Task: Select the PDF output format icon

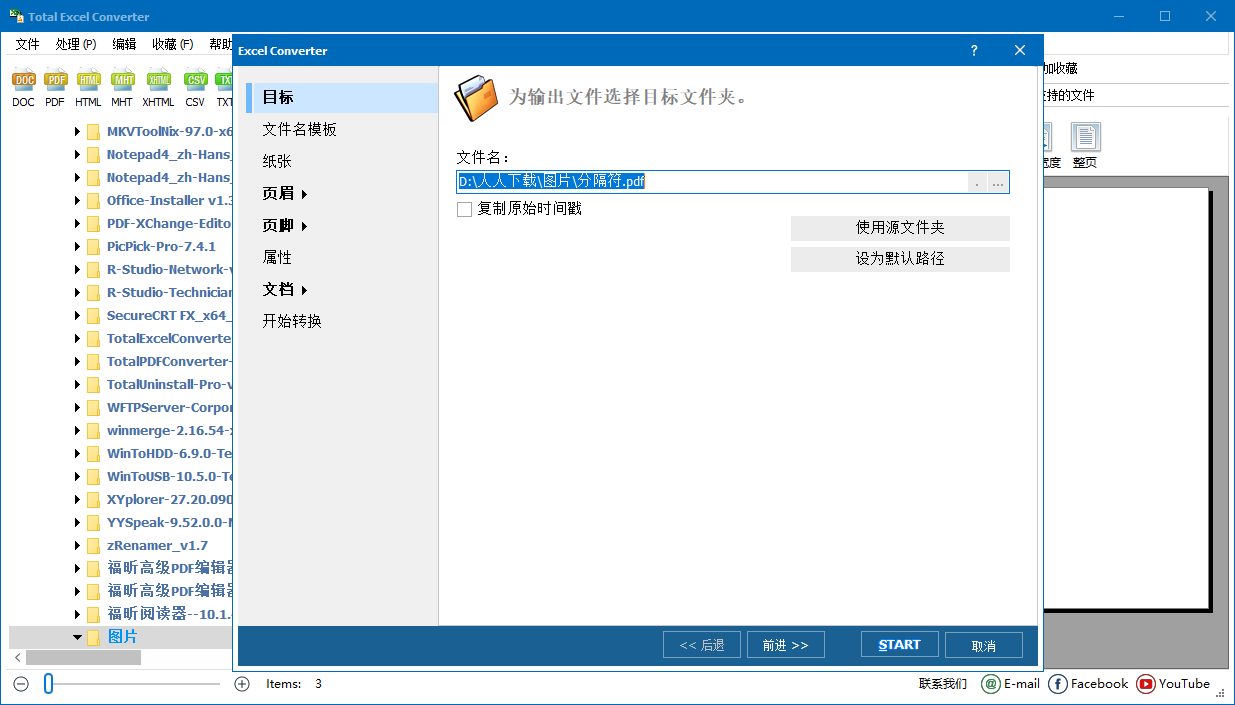Action: (55, 82)
